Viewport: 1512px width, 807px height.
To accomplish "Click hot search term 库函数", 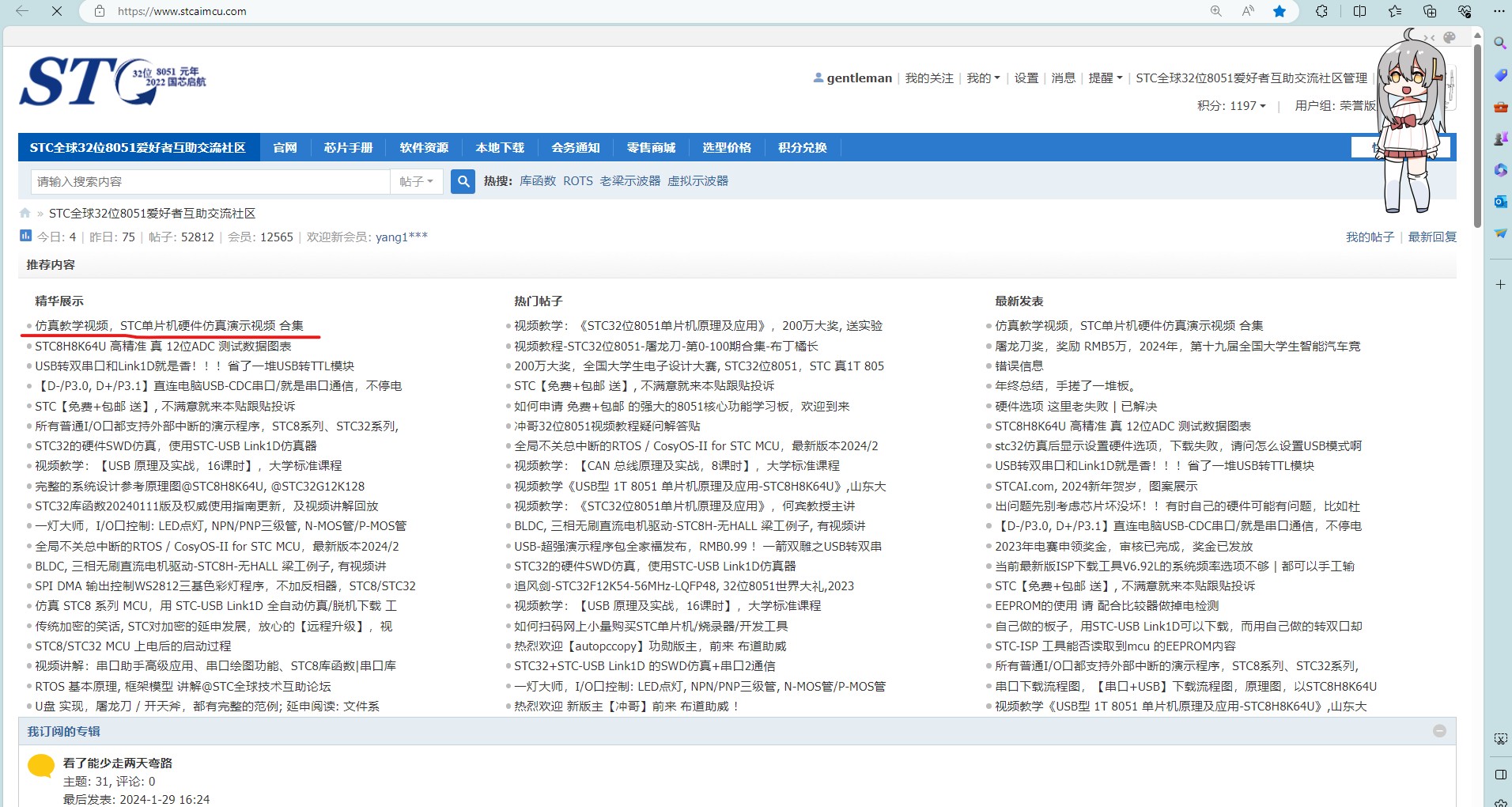I will point(538,180).
